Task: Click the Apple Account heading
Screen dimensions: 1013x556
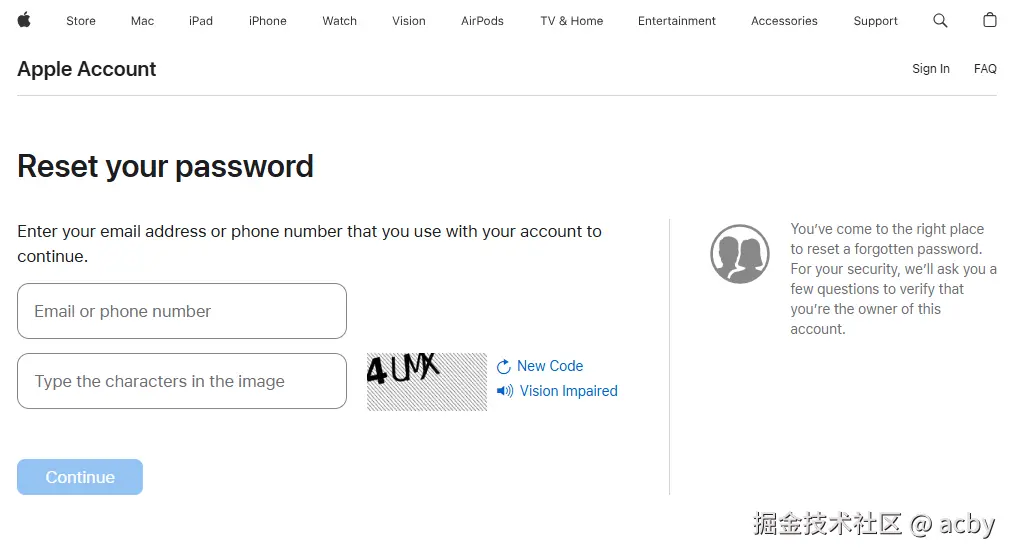Action: pyautogui.click(x=87, y=69)
